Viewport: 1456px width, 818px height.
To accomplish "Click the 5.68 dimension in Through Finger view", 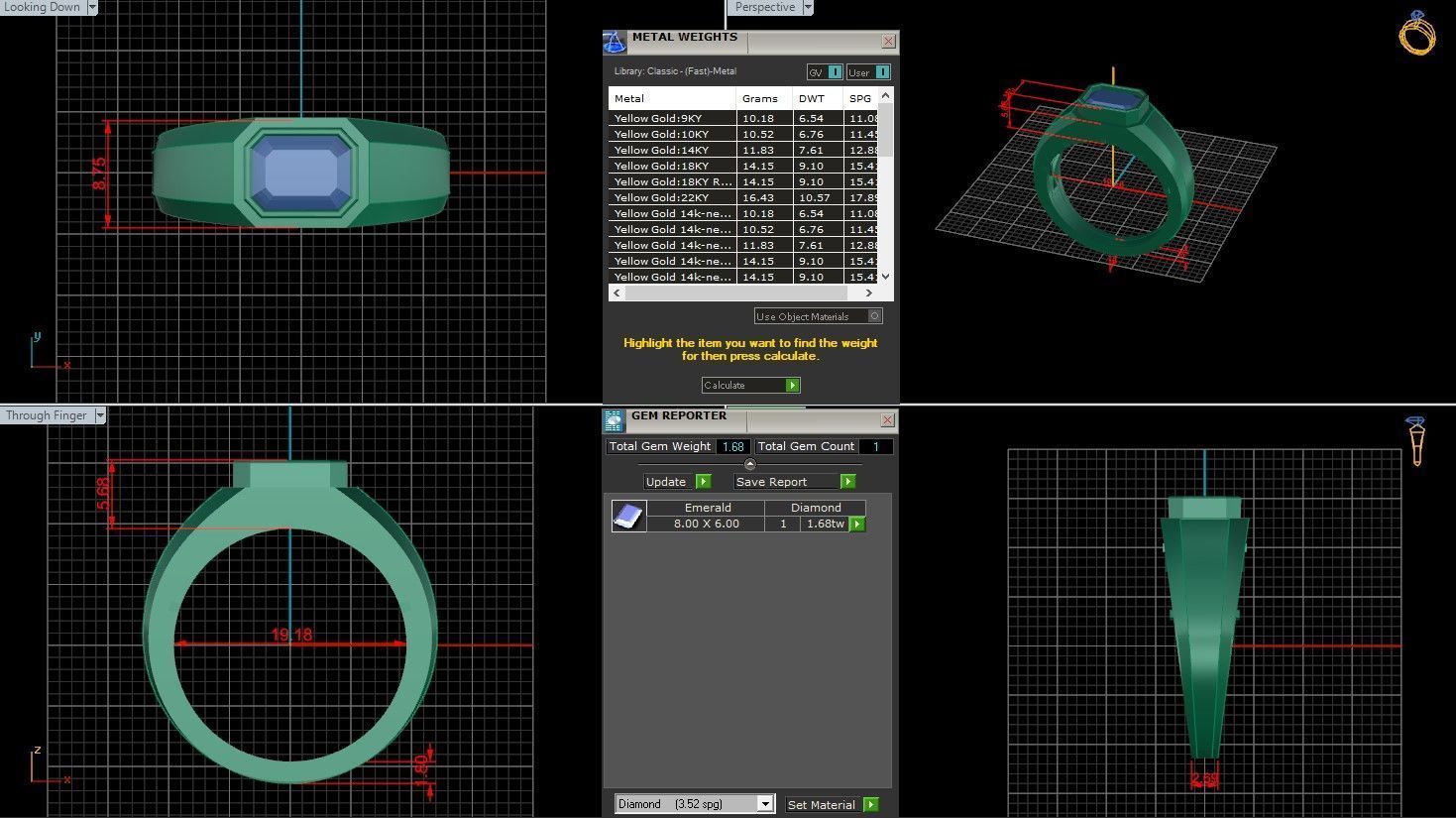I will click(103, 494).
